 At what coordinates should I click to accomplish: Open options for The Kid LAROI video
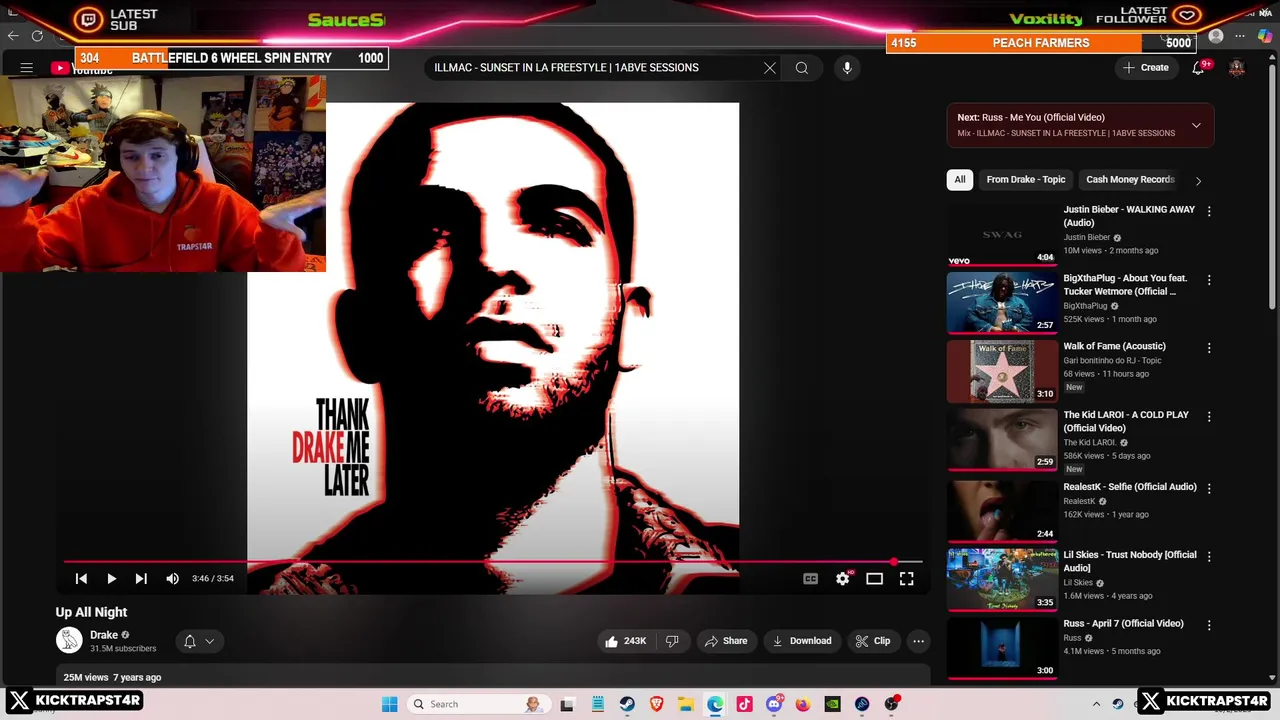click(x=1209, y=416)
